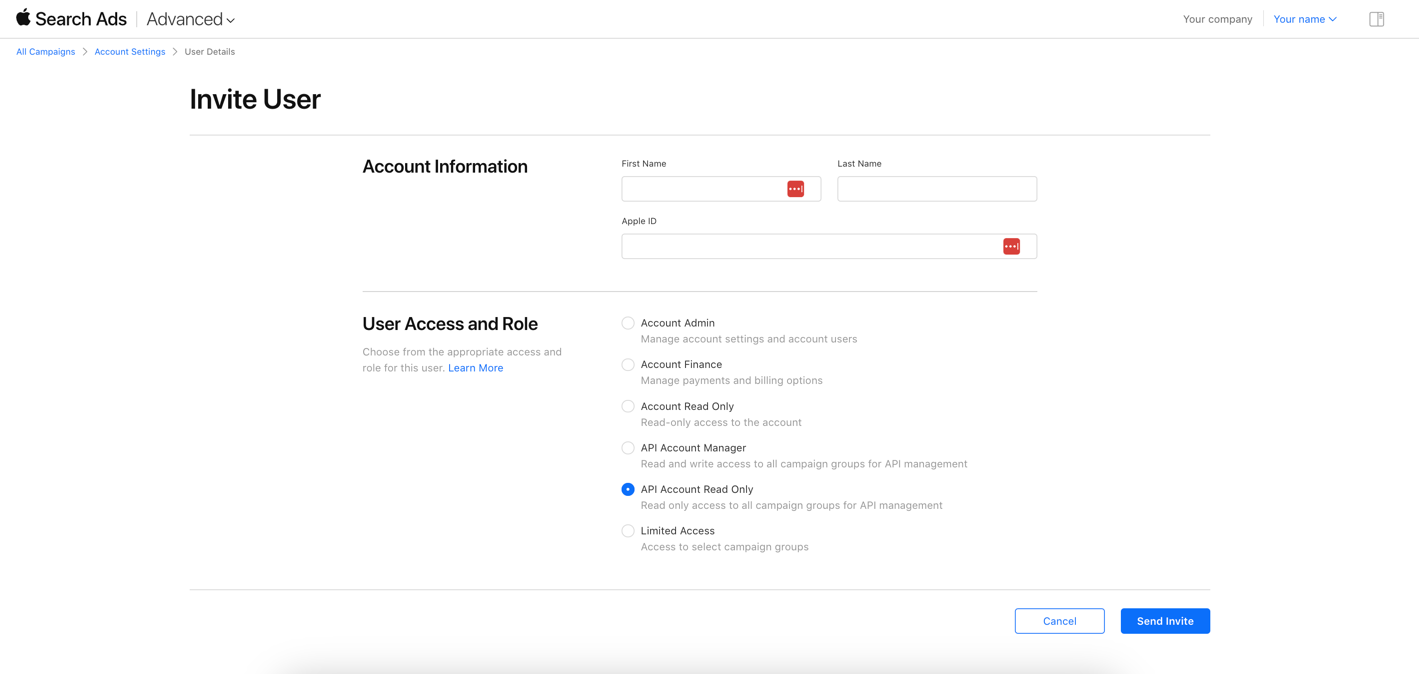The width and height of the screenshot is (1419, 674).
Task: Click 'Manage account settings and account users' text
Action: tap(749, 339)
